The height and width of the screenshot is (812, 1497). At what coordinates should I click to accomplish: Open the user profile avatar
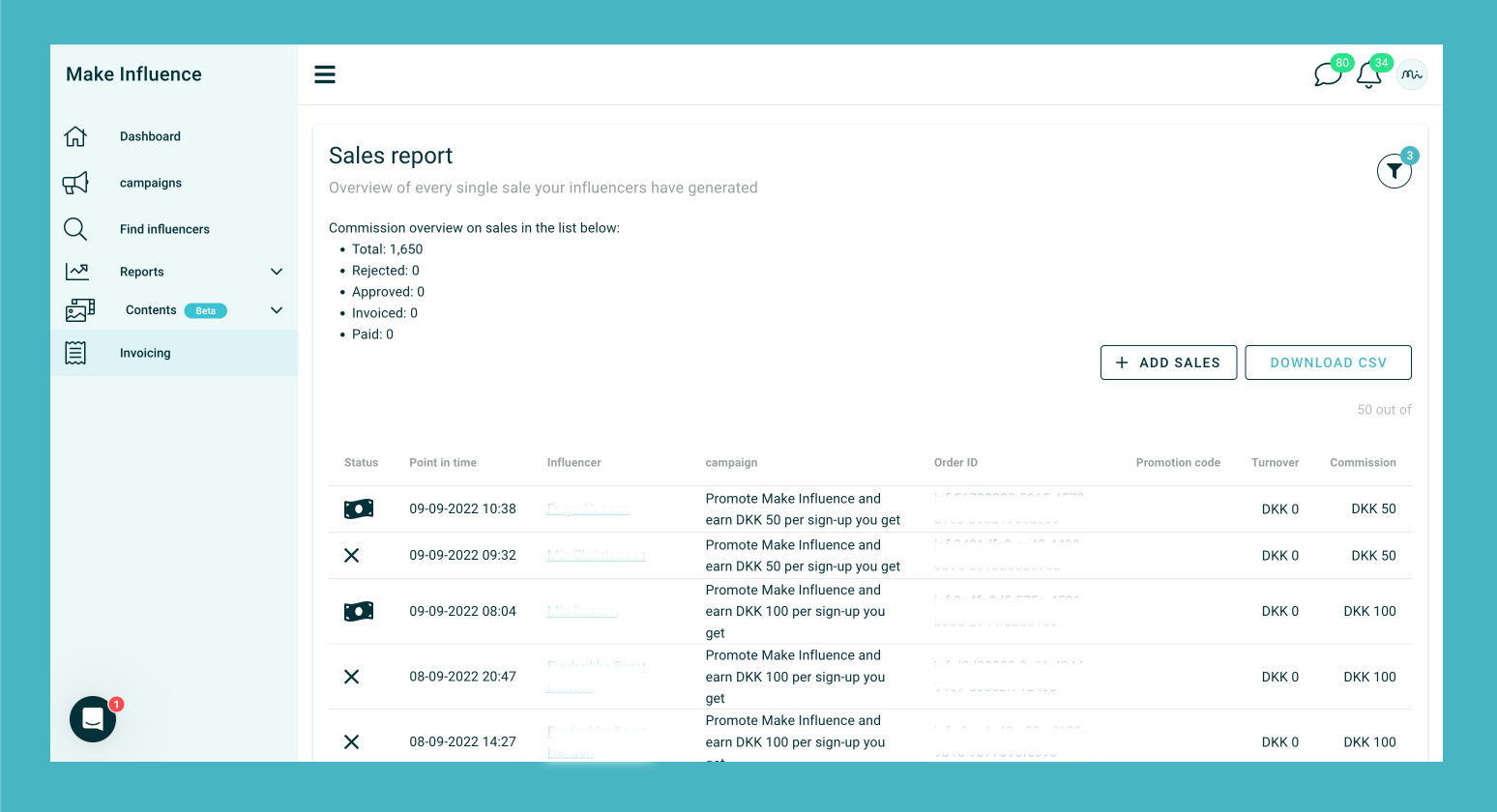click(1412, 74)
